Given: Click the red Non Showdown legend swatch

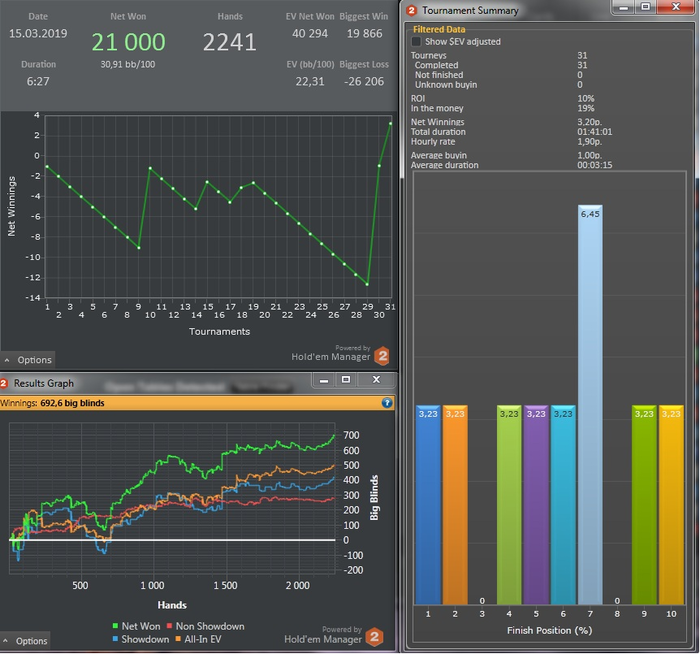Looking at the screenshot, I should click(170, 626).
